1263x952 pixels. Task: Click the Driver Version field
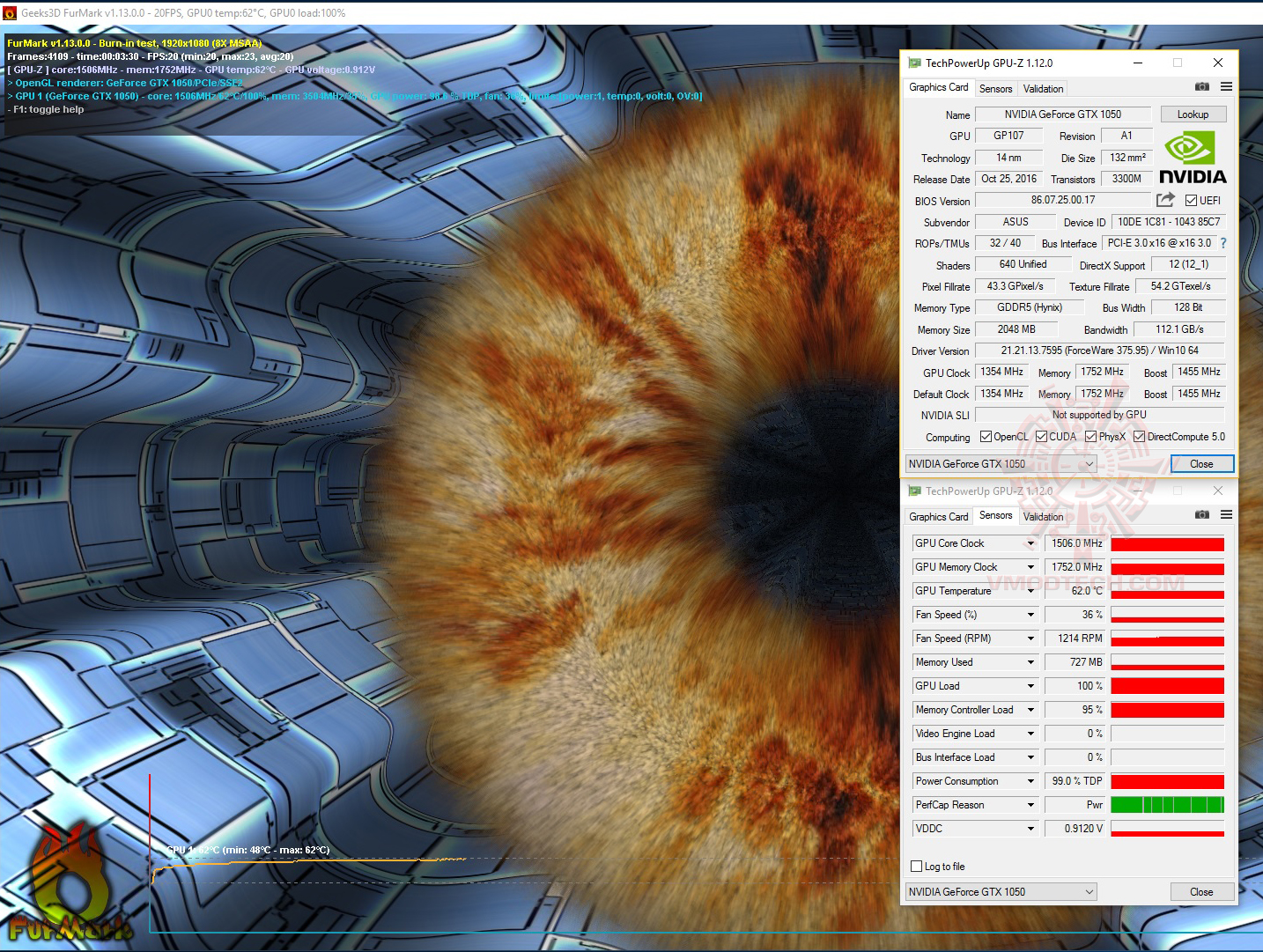coord(1100,351)
